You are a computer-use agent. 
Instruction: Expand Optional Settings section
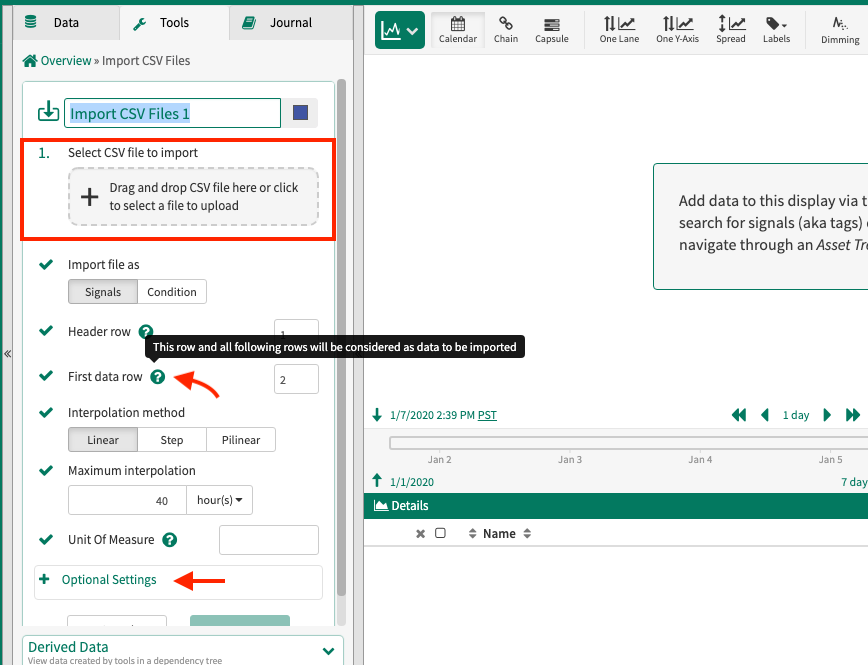tap(109, 580)
